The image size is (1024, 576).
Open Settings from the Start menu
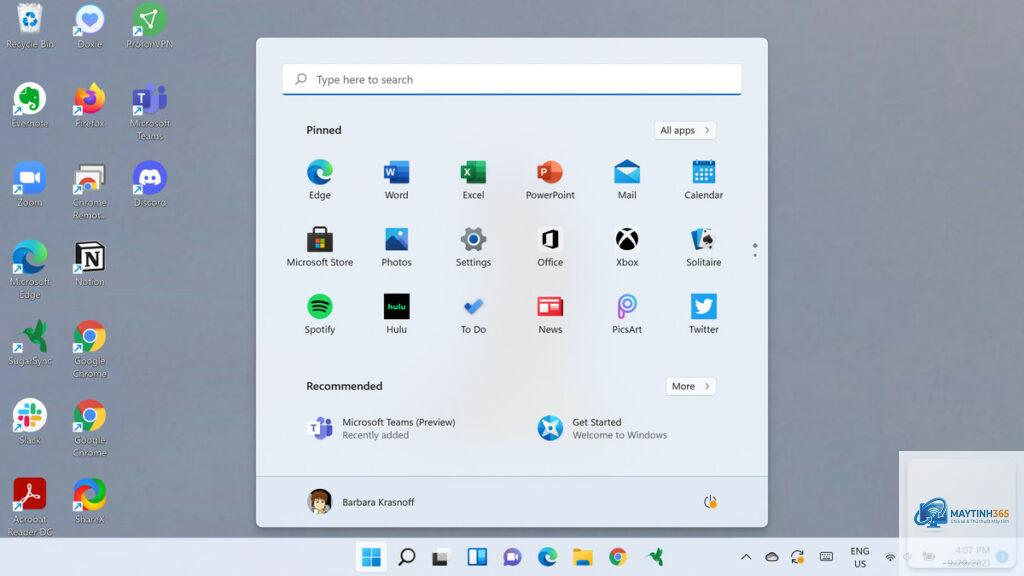(x=473, y=246)
